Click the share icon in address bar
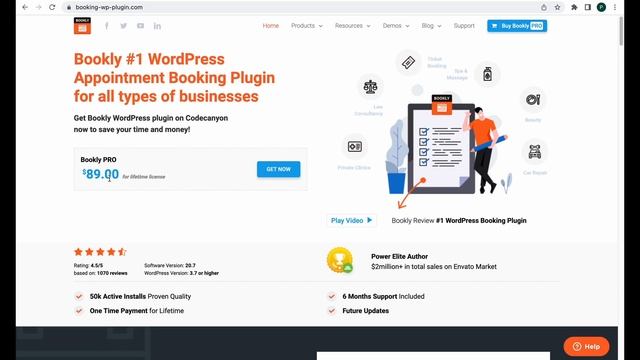This screenshot has height=360, width=640. point(544,7)
